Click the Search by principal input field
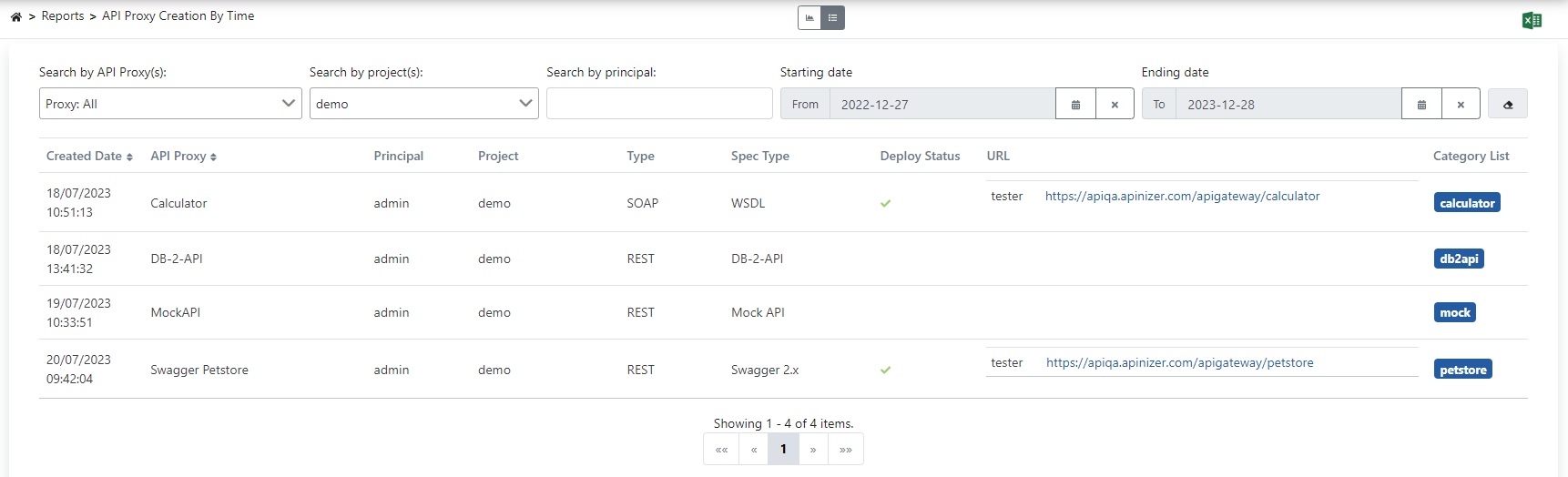The width and height of the screenshot is (1568, 477). [659, 104]
